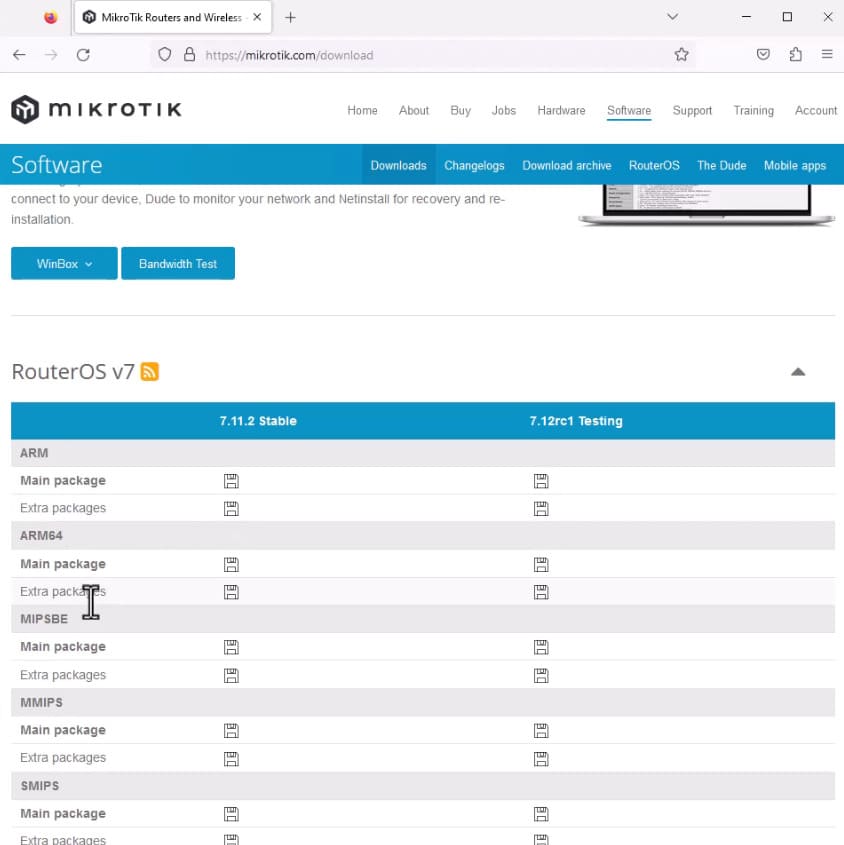
Task: Download SMIPS Main package 7.11.2 Stable
Action: click(x=231, y=814)
